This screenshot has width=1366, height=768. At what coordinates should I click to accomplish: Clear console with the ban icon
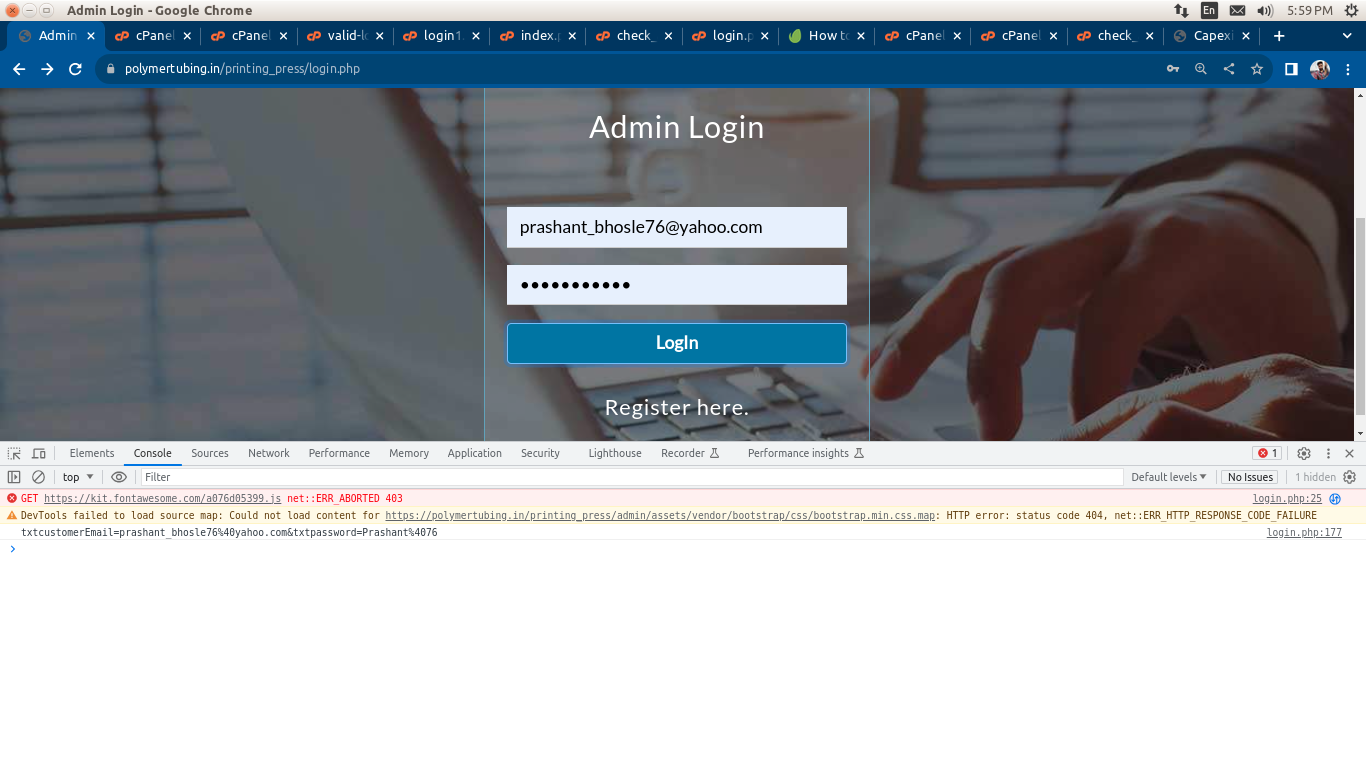38,477
